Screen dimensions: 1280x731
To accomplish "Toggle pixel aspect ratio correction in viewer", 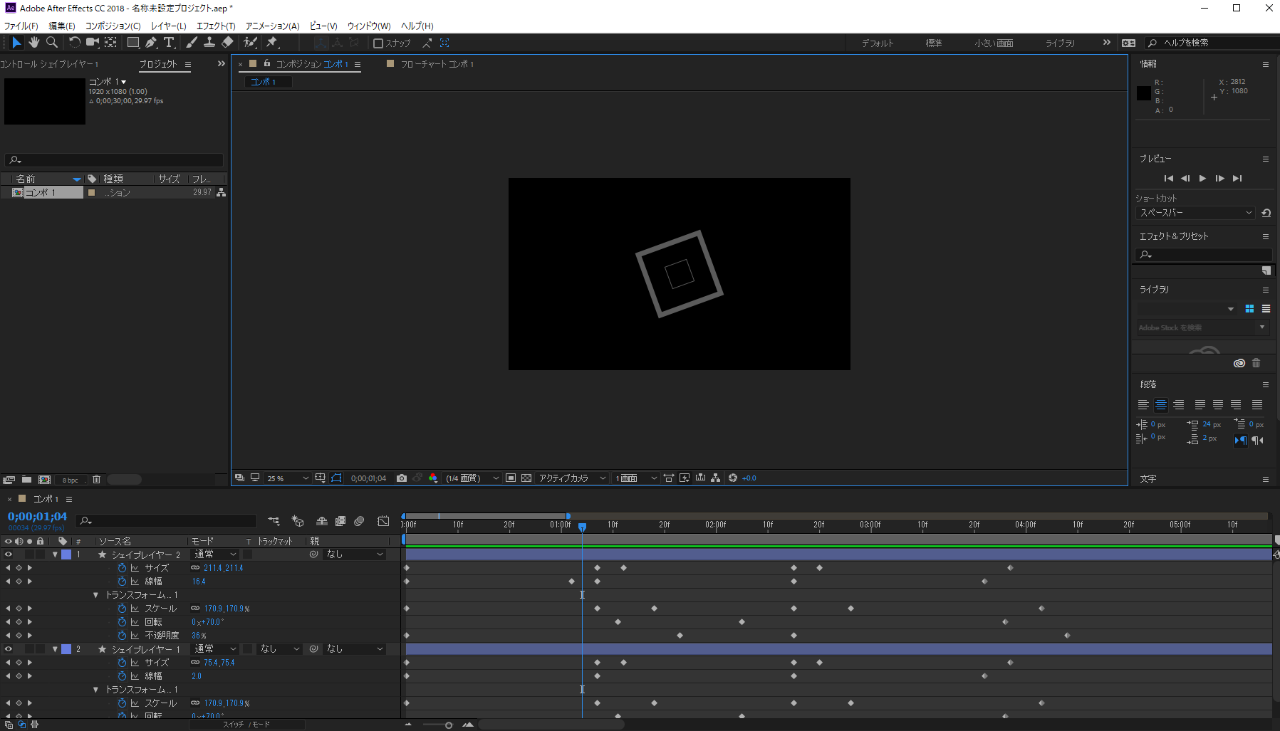I will tap(670, 478).
